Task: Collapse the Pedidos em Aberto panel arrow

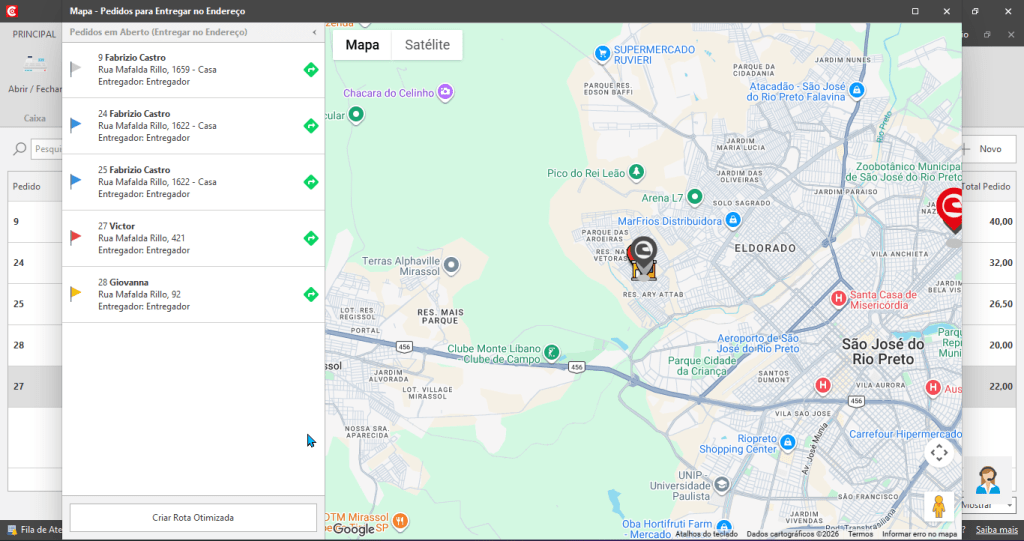Action: click(314, 32)
